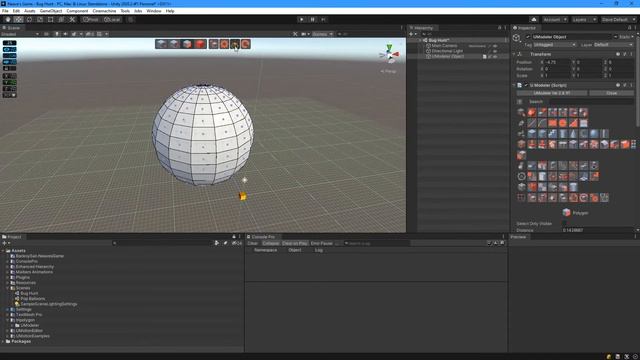The width and height of the screenshot is (640, 360).
Task: Click the plus button in Hierarchy panel
Action: tap(411, 34)
